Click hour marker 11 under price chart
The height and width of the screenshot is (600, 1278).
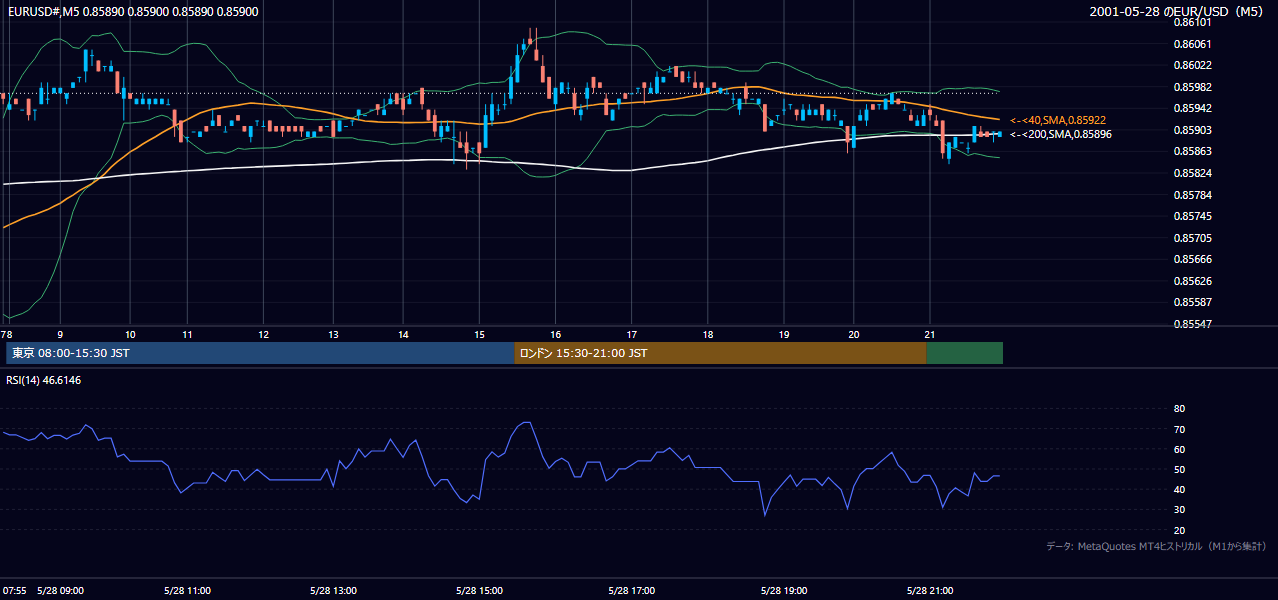pyautogui.click(x=186, y=334)
